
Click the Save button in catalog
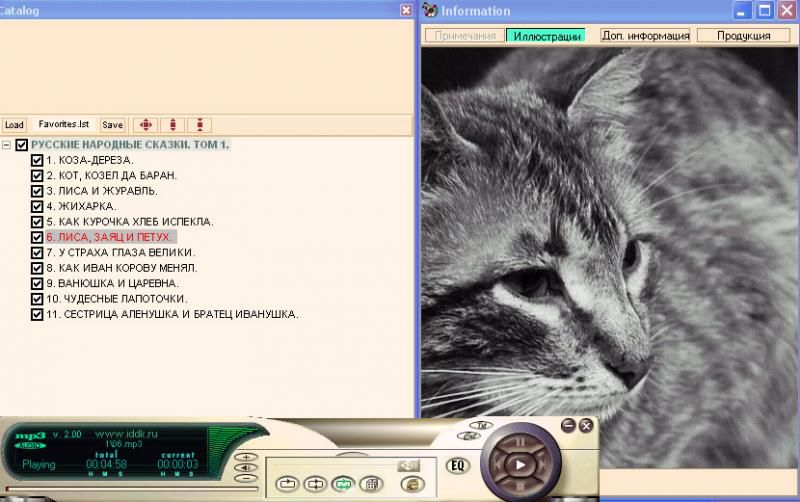click(x=112, y=125)
